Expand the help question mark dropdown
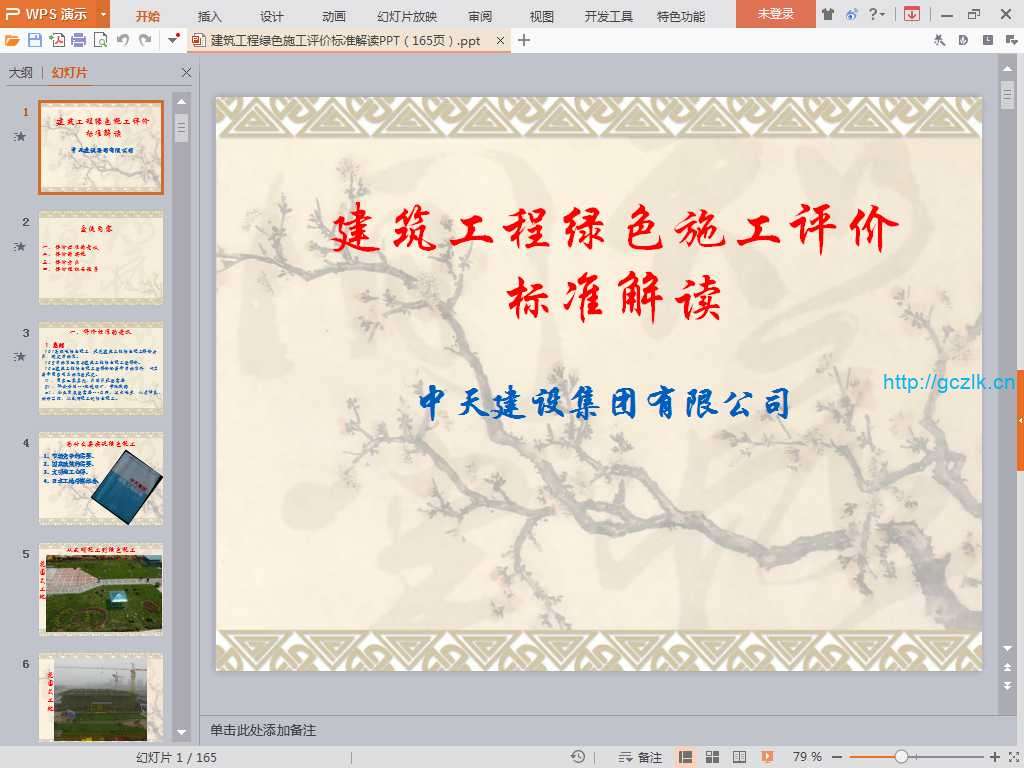Image resolution: width=1024 pixels, height=768 pixels. coord(877,14)
